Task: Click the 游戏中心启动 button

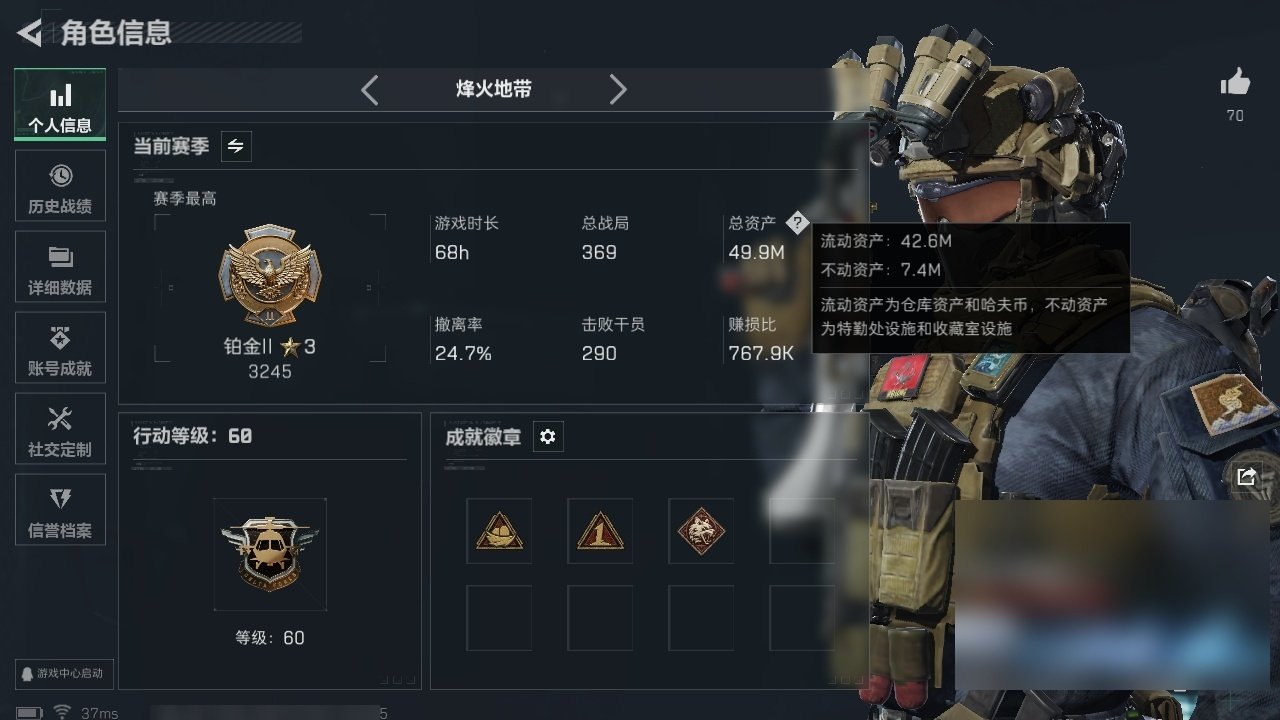Action: coord(63,673)
